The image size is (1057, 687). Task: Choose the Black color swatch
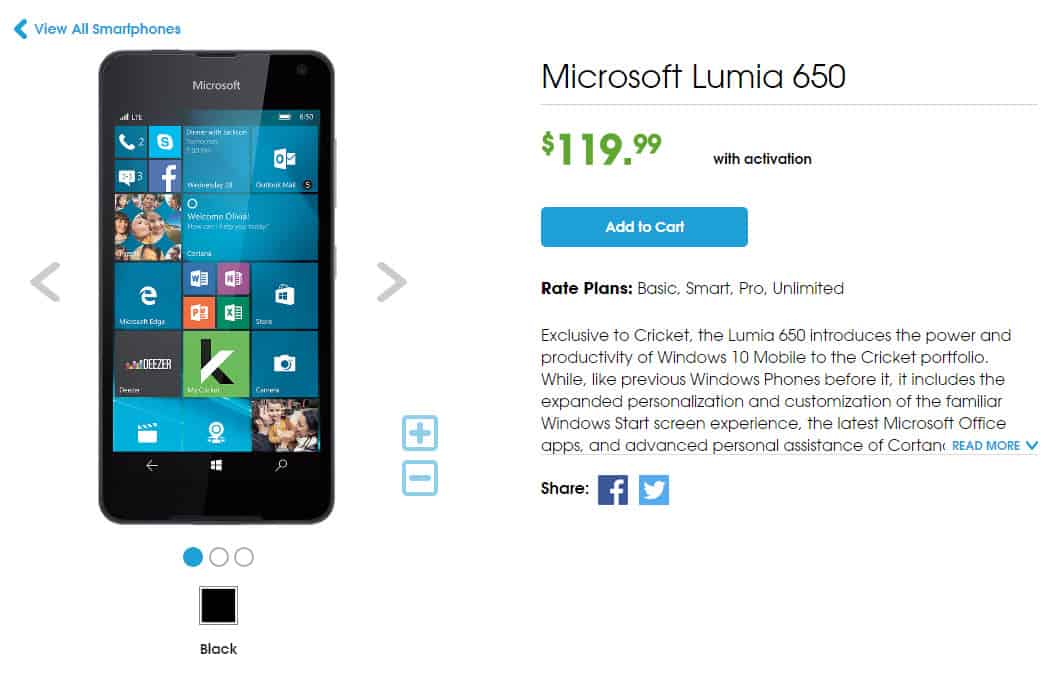pyautogui.click(x=218, y=605)
